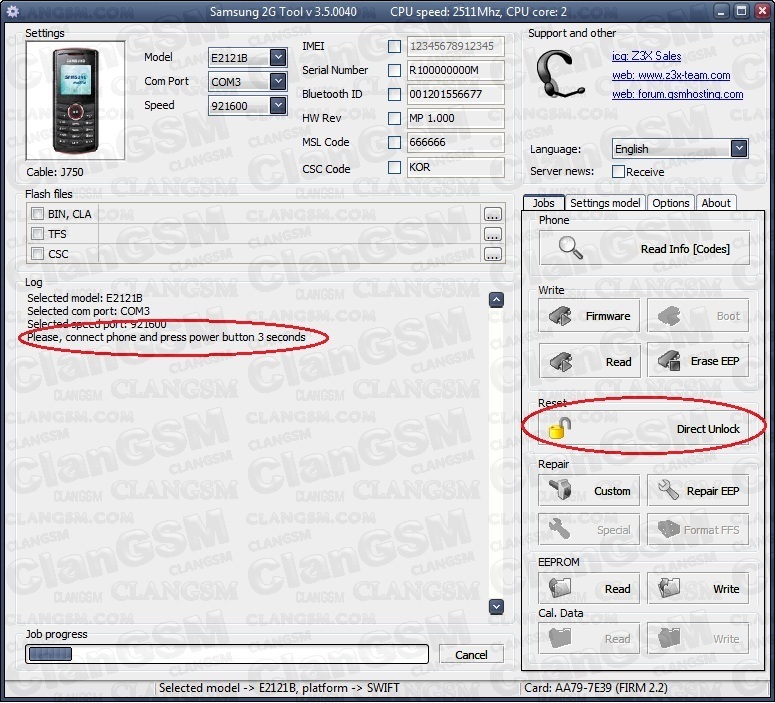Enable the IMEI checkbox
This screenshot has height=703, width=775.
(x=394, y=46)
